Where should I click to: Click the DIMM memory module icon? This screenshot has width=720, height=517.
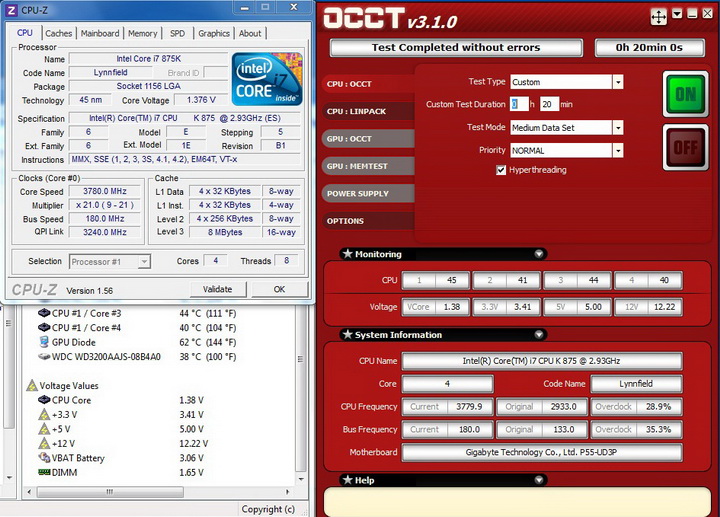(44, 472)
